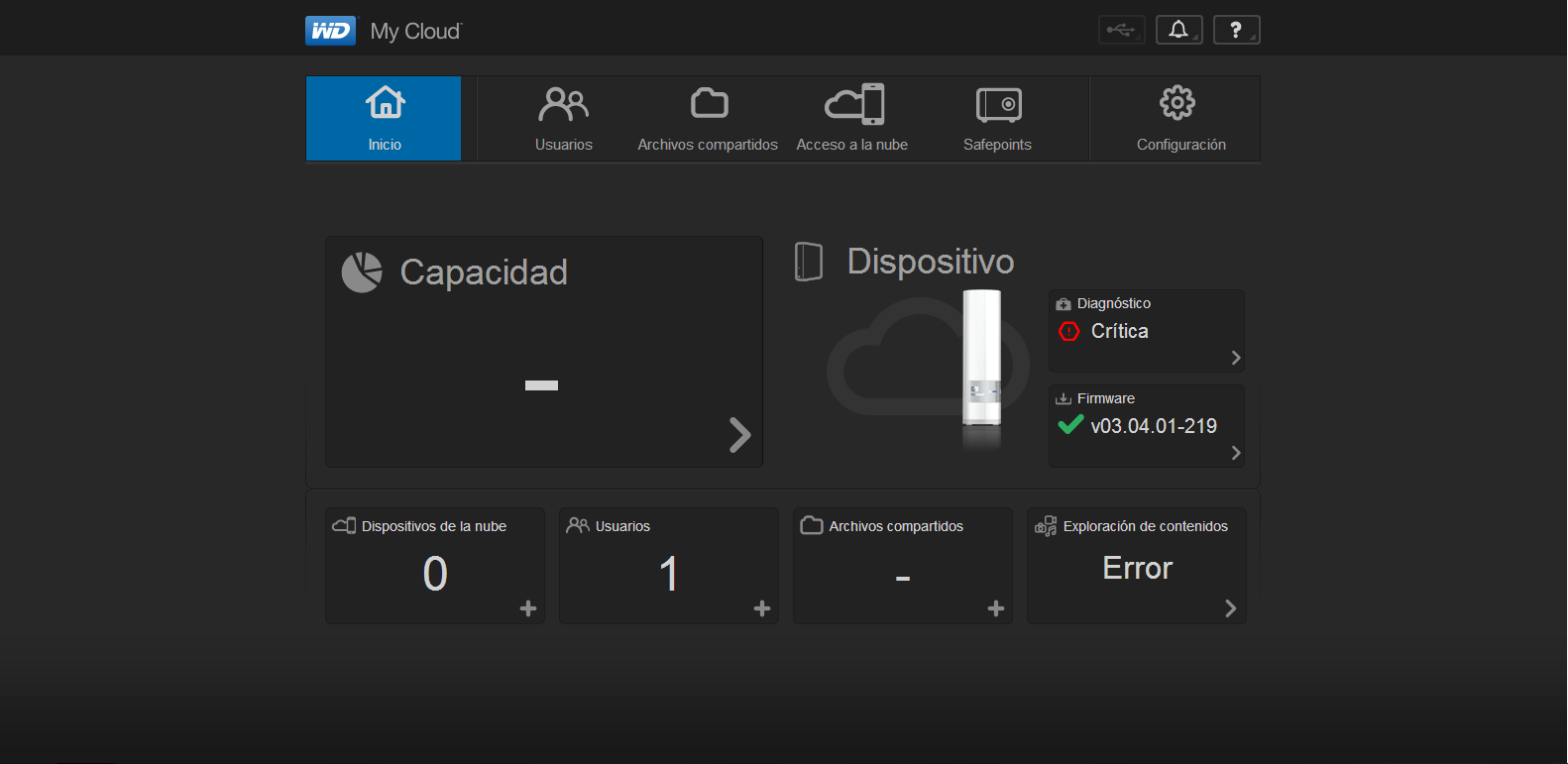Click the pie chart icon beside Capacidad
Image resolution: width=1568 pixels, height=764 pixels.
click(362, 273)
